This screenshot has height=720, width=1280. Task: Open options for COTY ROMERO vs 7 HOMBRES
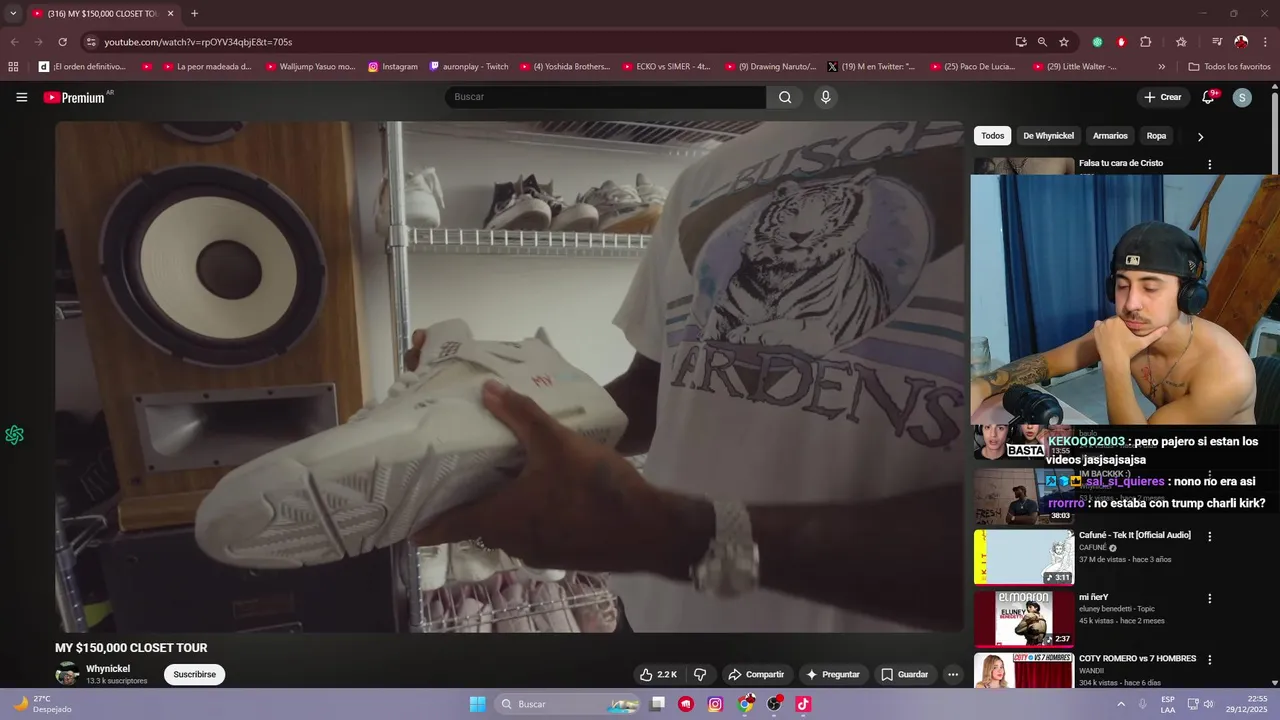1209,660
